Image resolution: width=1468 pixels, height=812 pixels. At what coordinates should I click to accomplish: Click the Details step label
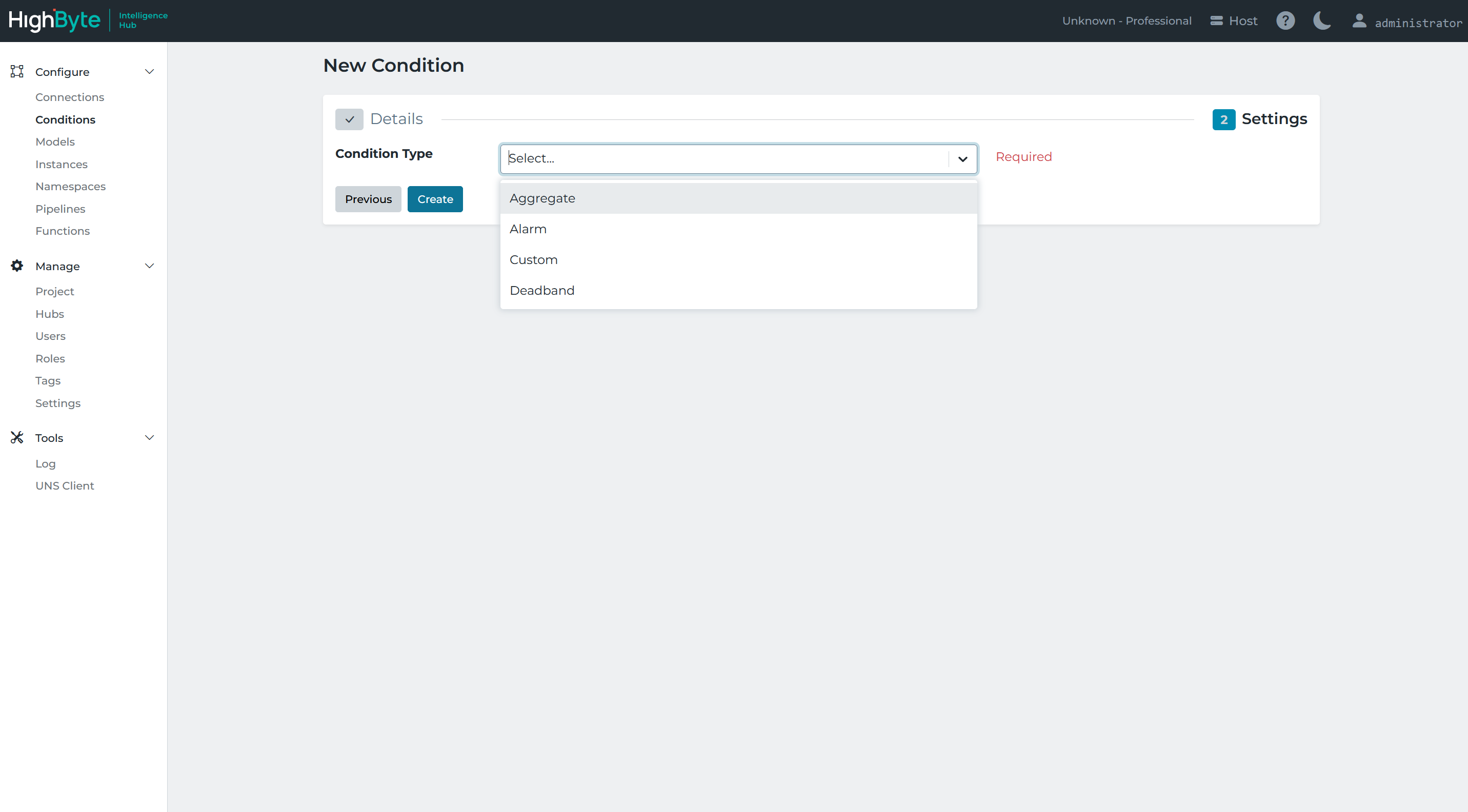click(x=396, y=119)
